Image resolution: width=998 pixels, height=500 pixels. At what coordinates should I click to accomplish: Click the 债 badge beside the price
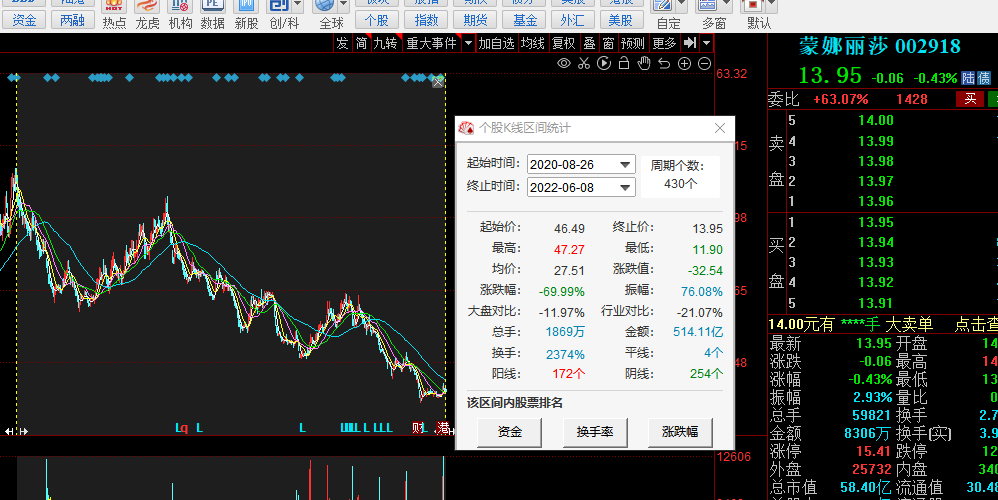[x=984, y=78]
